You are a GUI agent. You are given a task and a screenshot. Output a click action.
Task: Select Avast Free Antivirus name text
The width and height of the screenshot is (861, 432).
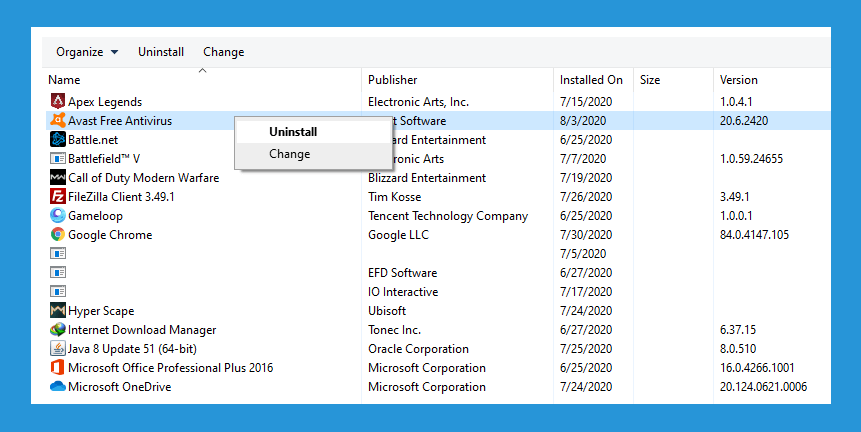coord(120,121)
